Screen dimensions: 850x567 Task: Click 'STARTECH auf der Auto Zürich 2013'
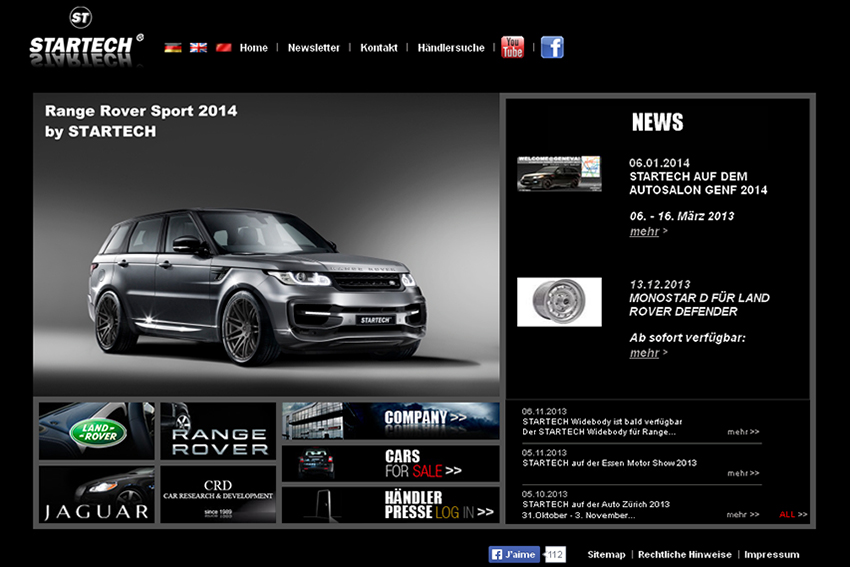tap(596, 504)
